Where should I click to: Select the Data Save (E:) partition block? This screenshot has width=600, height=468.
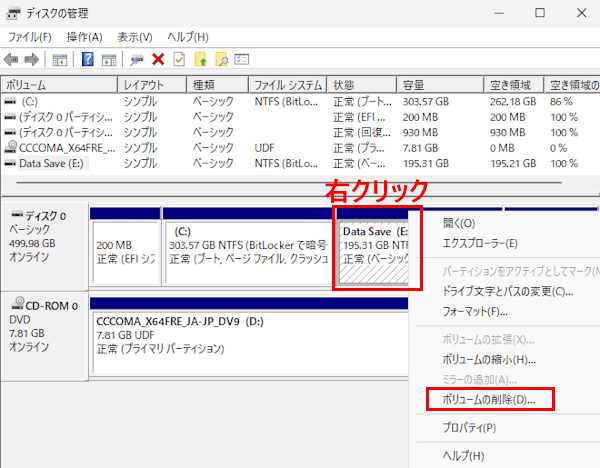374,246
